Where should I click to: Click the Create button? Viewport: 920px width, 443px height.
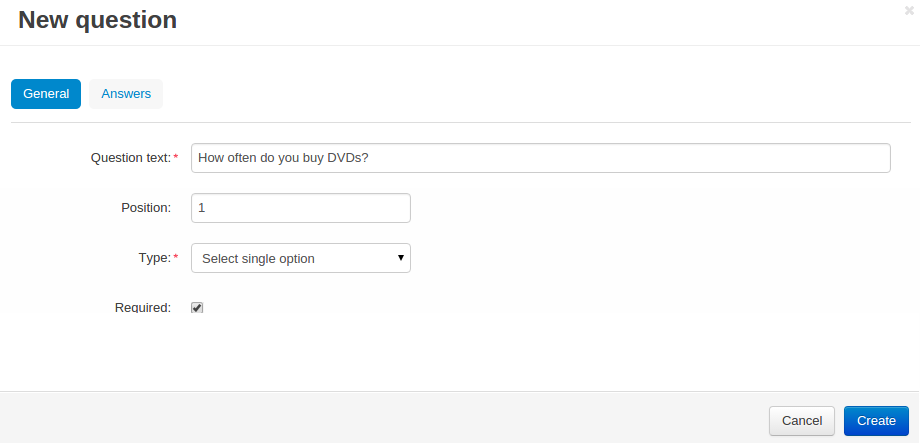[x=876, y=421]
